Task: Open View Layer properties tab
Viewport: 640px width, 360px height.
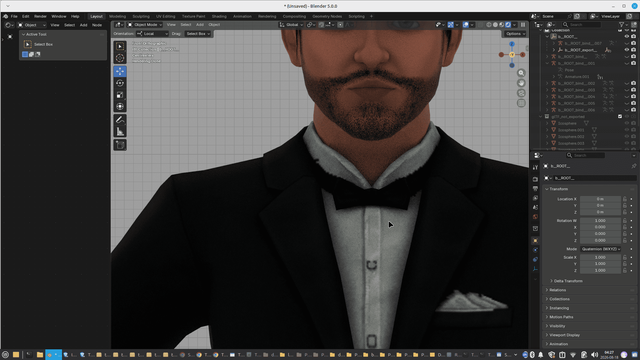Action: point(536,198)
